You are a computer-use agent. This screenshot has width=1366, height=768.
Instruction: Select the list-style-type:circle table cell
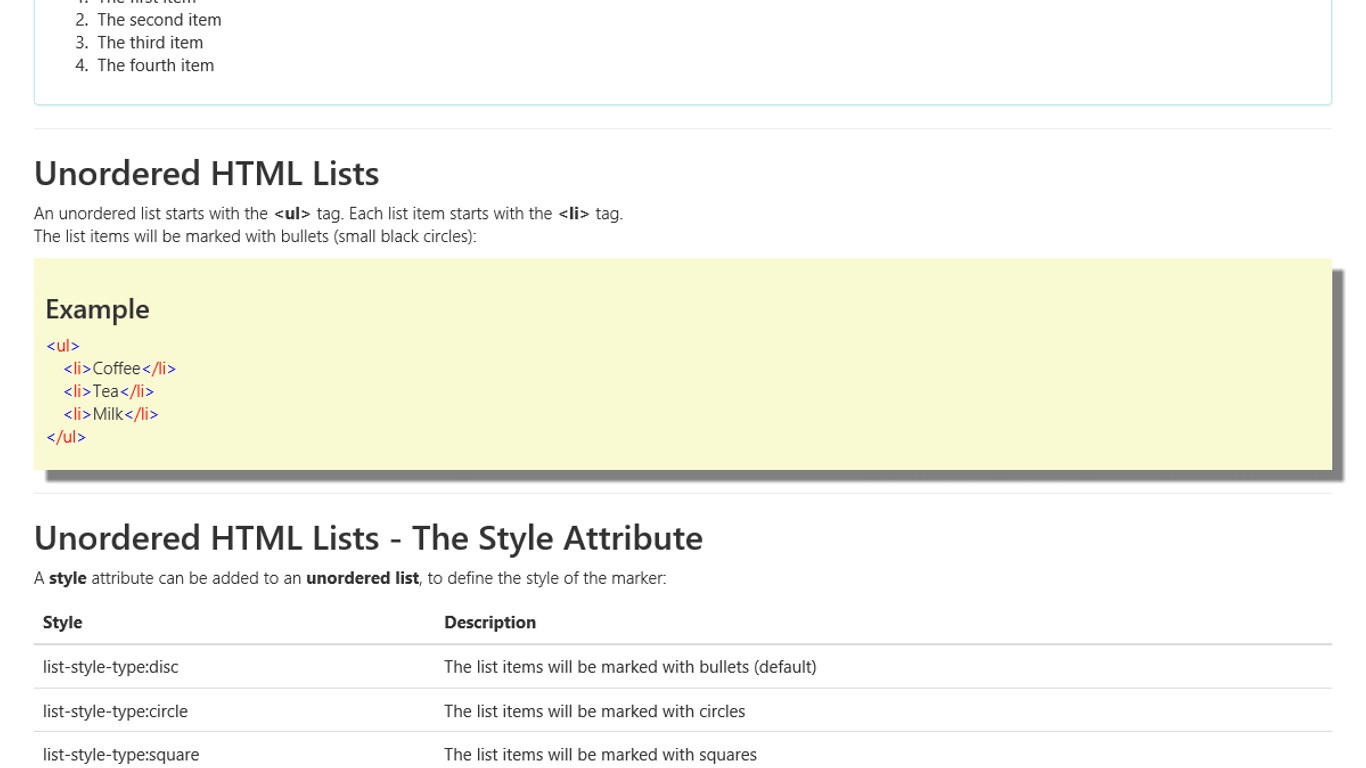point(115,712)
